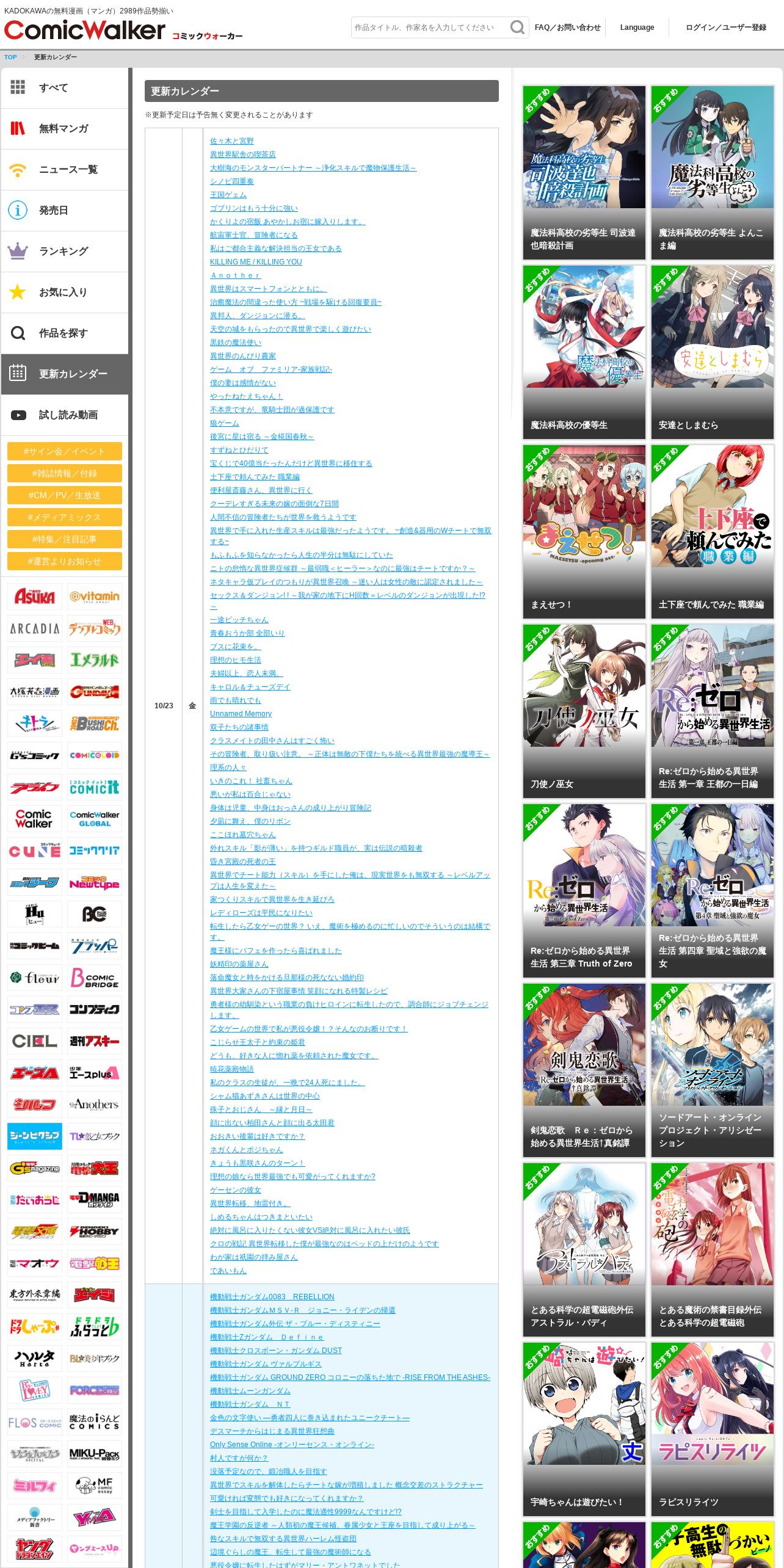The width and height of the screenshot is (784, 1568).
Task: Open 安達としまむら cover
Action: (x=713, y=352)
